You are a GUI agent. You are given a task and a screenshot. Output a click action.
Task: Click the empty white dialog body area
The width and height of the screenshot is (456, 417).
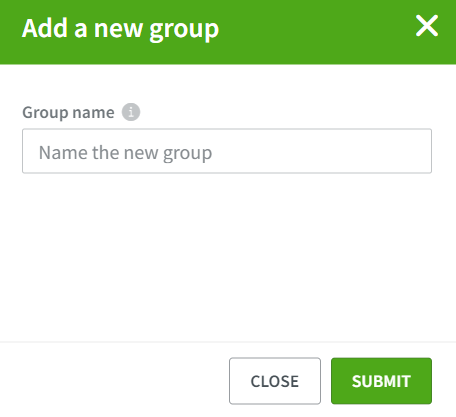pos(228,257)
